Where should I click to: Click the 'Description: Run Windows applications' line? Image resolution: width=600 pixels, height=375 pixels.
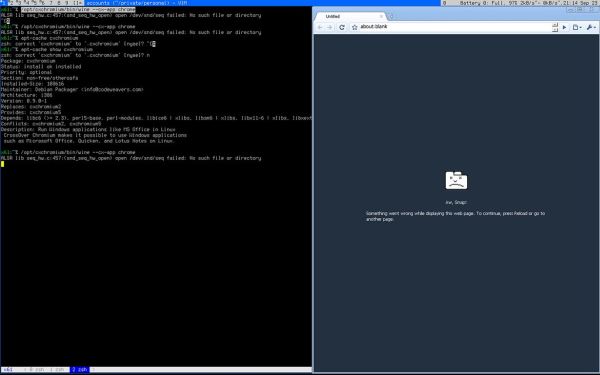coord(88,130)
